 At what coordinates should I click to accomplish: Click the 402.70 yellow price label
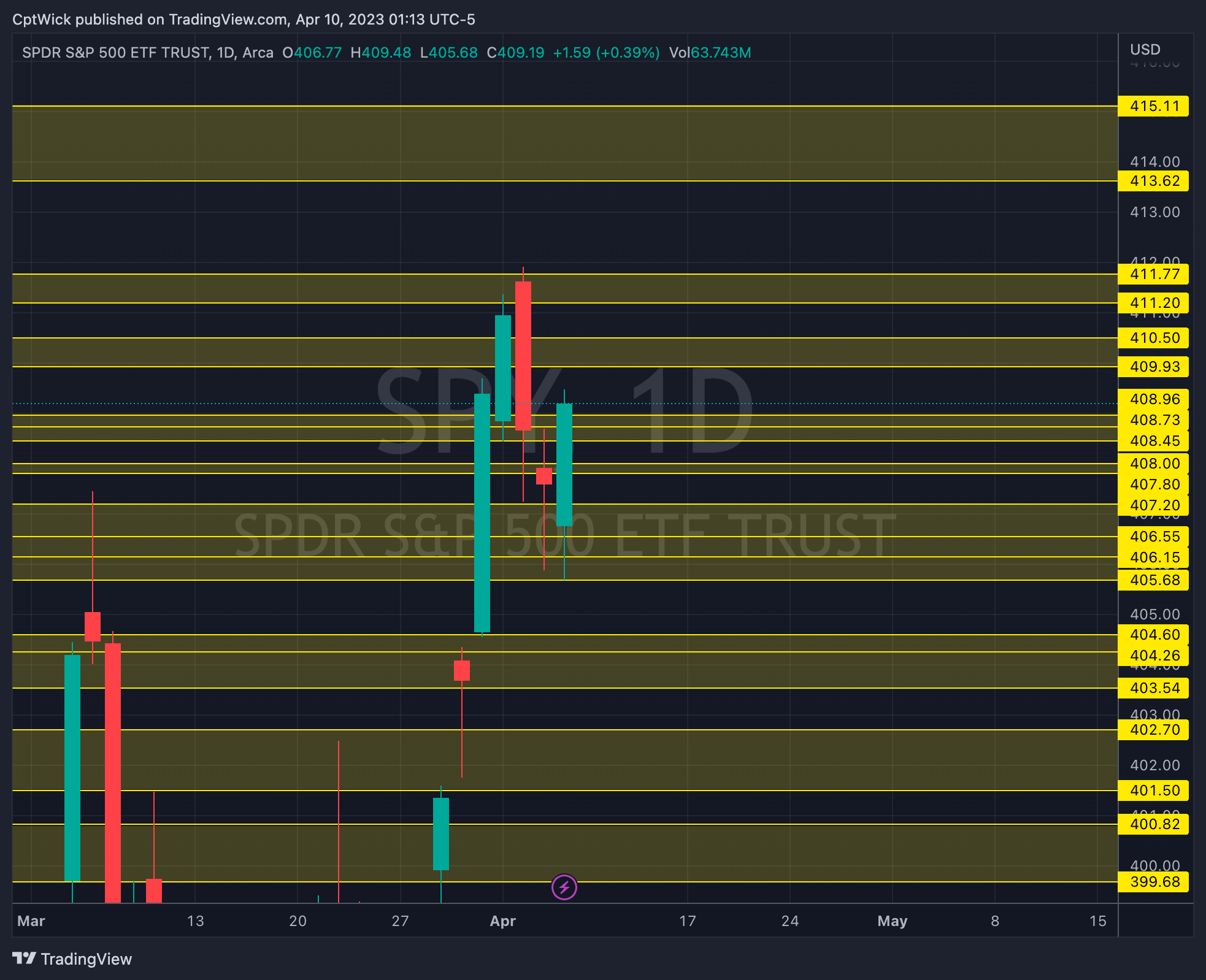(x=1153, y=730)
